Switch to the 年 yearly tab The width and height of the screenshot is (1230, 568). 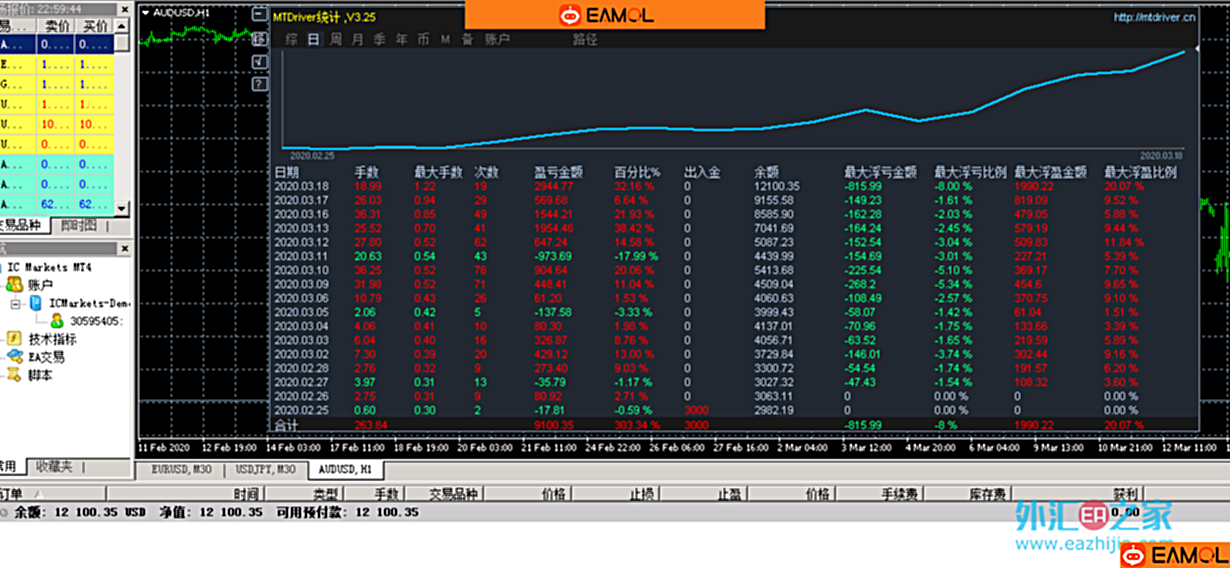pos(401,39)
